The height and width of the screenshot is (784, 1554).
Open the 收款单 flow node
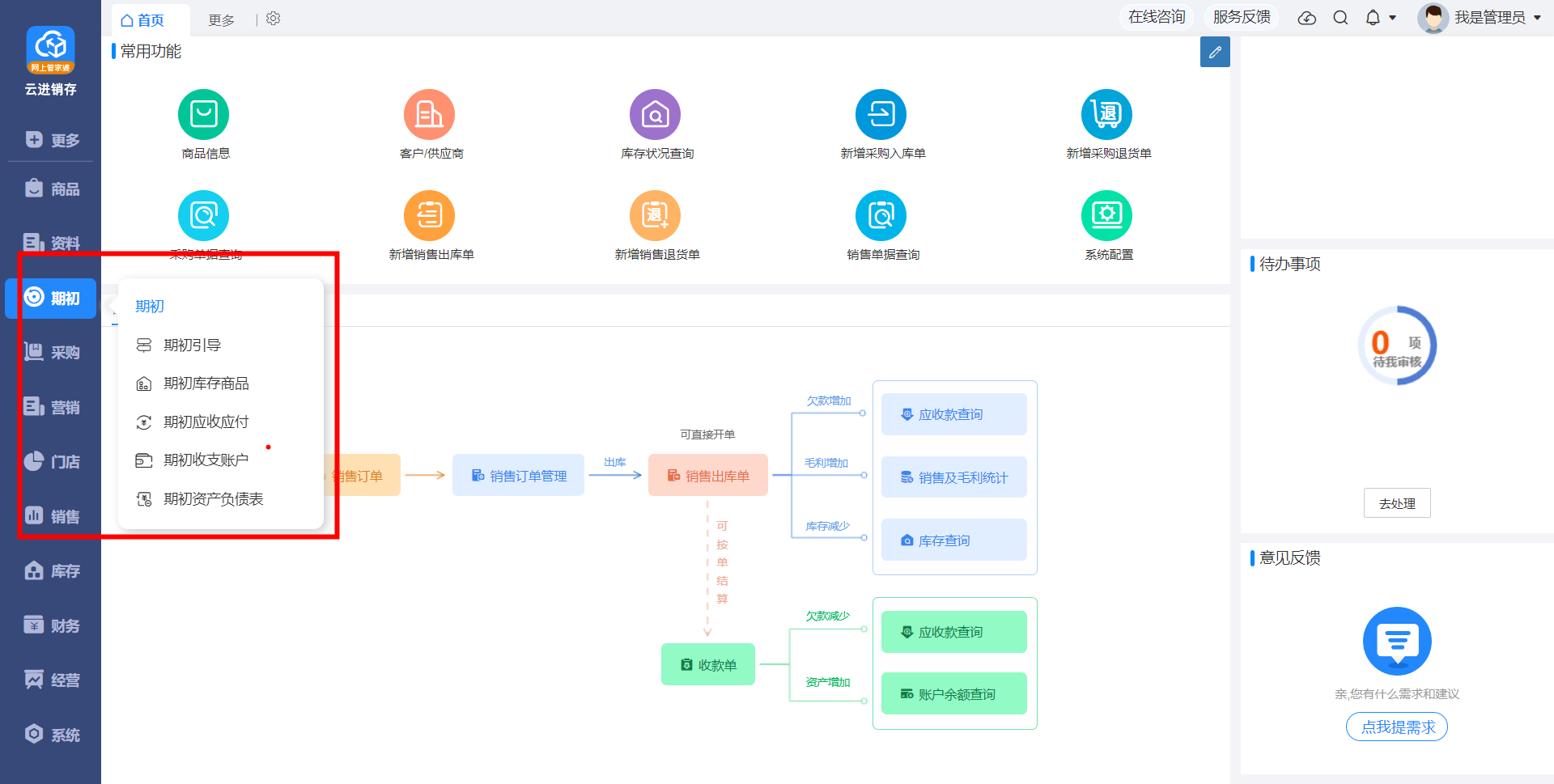pyautogui.click(x=708, y=664)
